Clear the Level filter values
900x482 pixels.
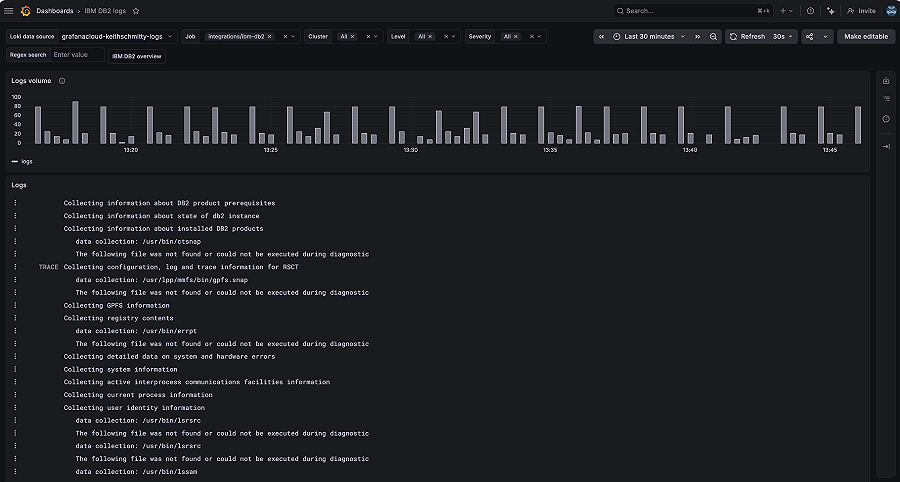445,37
